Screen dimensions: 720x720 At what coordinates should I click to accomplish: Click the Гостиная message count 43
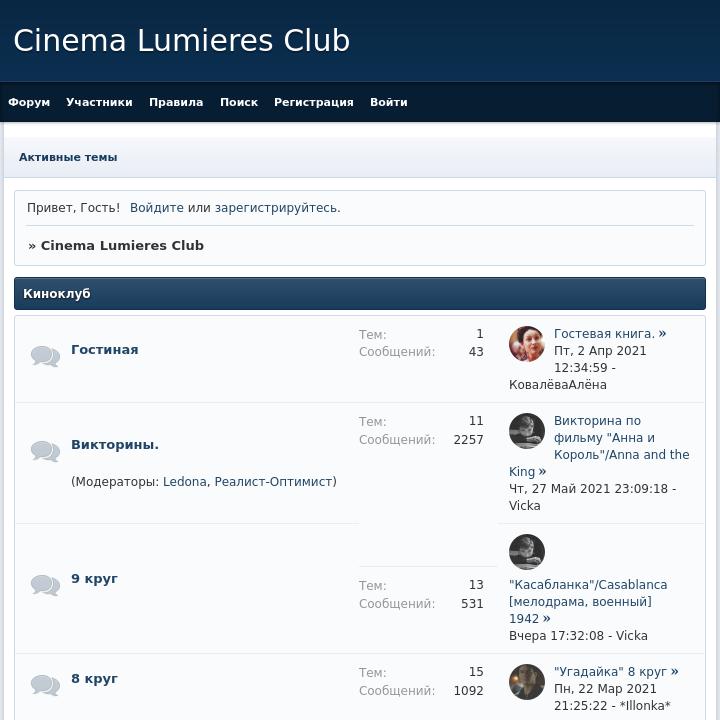click(476, 352)
